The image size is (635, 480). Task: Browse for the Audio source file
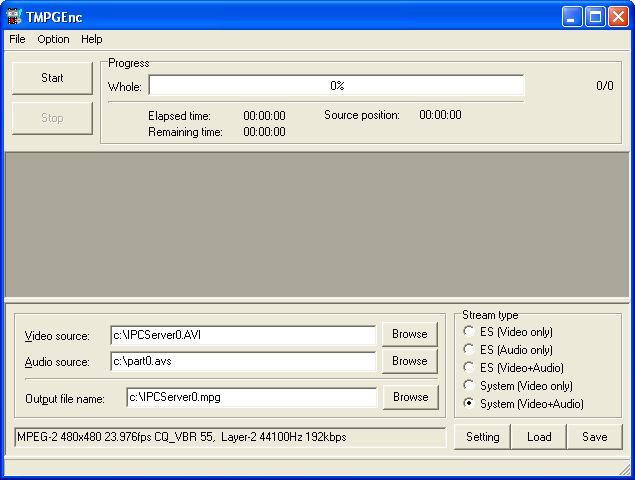(410, 361)
